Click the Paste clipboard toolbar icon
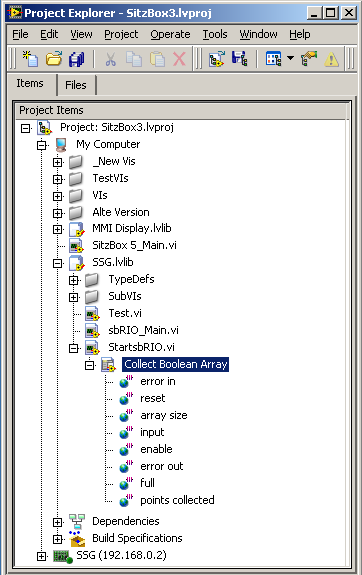This screenshot has width=362, height=575. [x=157, y=59]
